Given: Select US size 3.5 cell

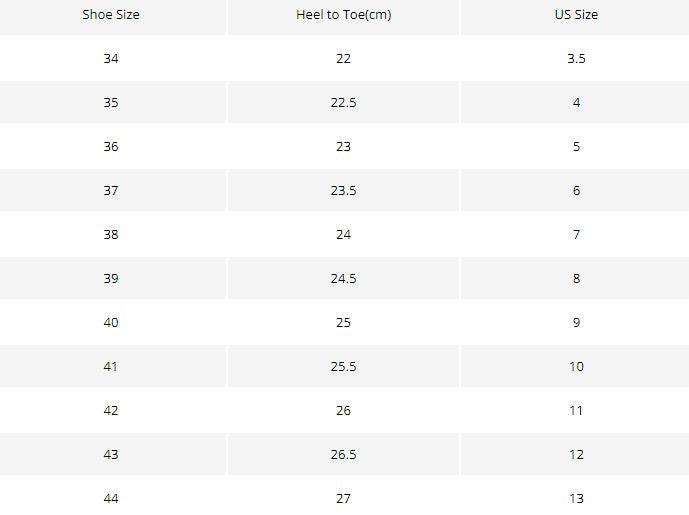Looking at the screenshot, I should click(x=576, y=58).
